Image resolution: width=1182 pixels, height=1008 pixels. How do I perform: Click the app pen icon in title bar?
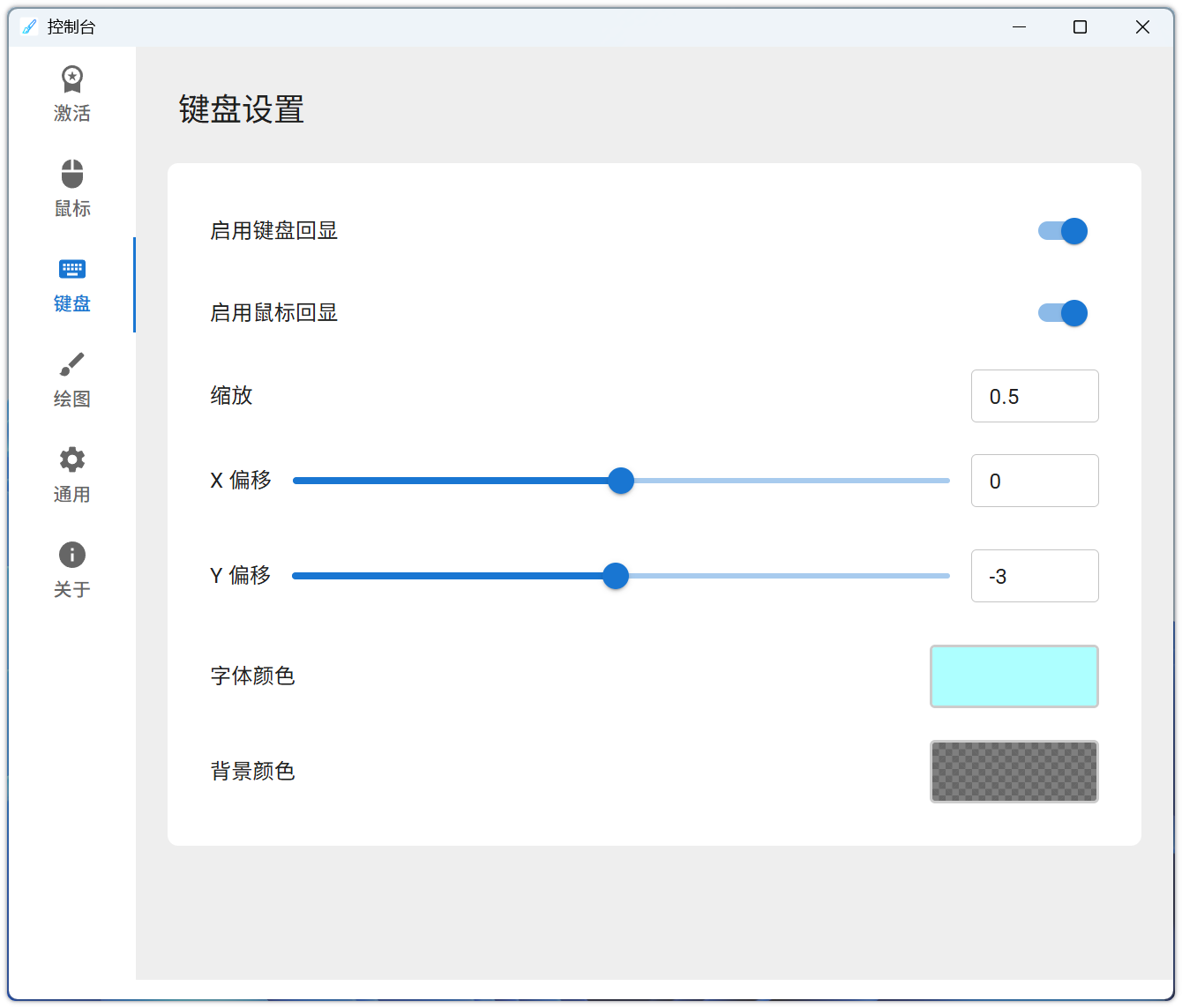coord(28,27)
